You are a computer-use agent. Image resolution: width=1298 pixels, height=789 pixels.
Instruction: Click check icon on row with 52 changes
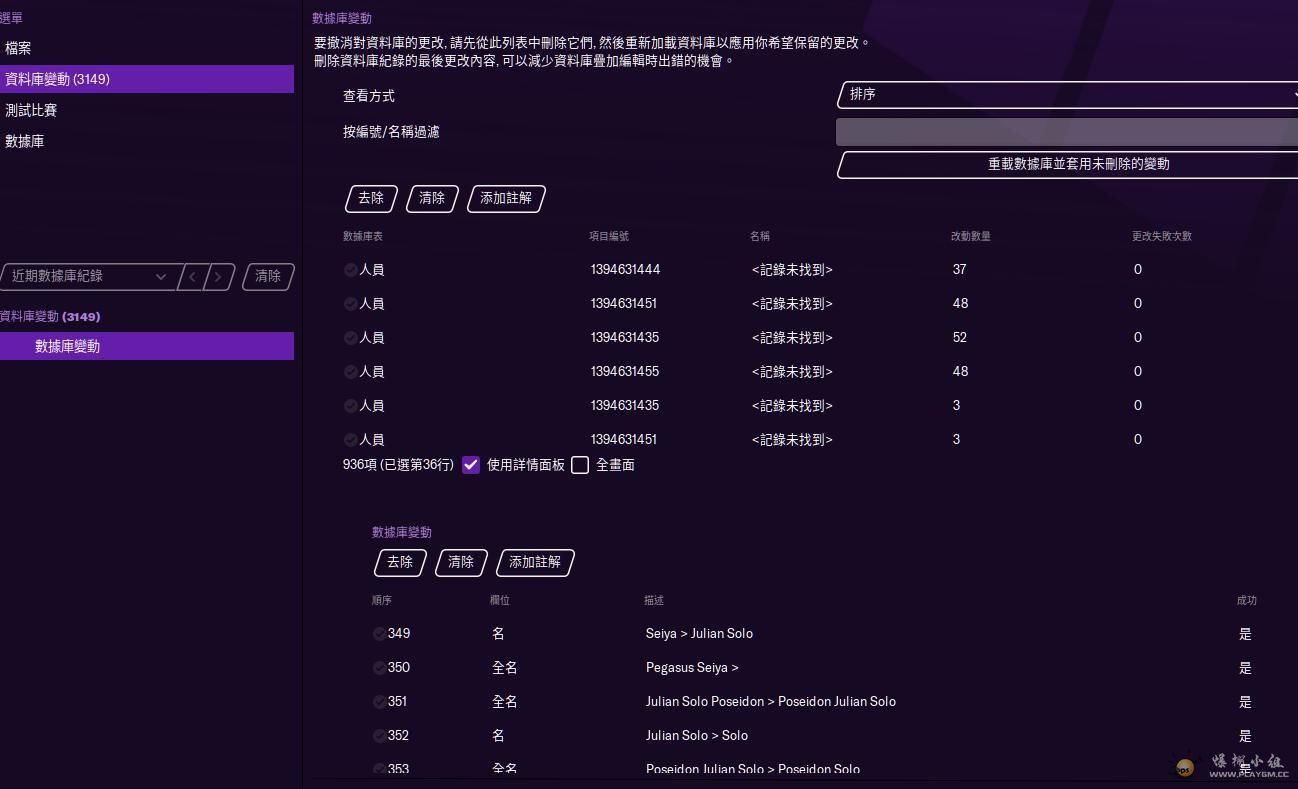click(350, 338)
